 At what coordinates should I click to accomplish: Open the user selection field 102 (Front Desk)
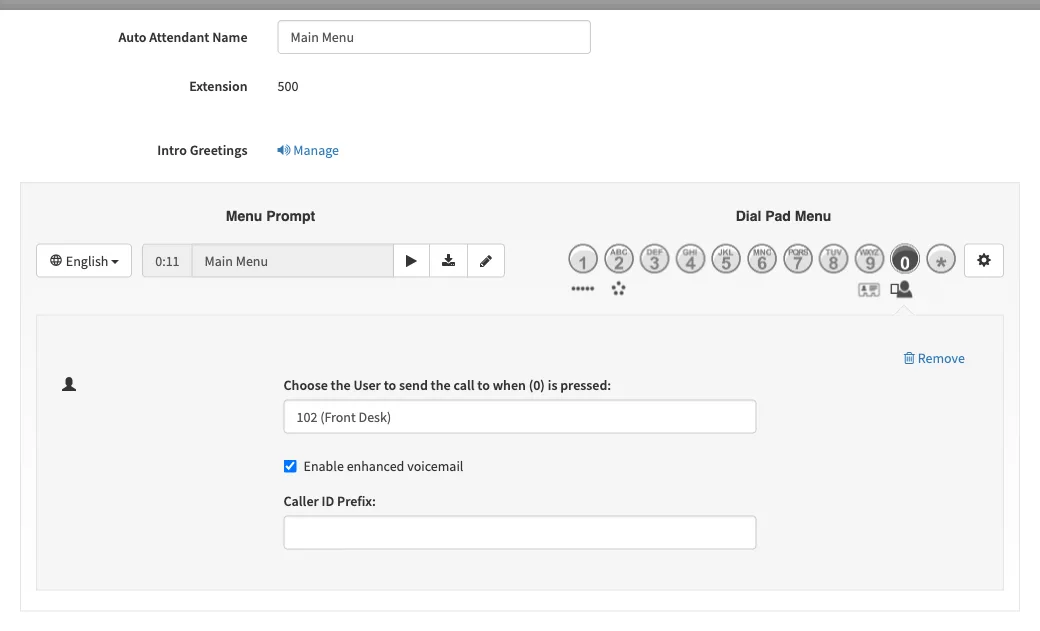[x=520, y=417]
